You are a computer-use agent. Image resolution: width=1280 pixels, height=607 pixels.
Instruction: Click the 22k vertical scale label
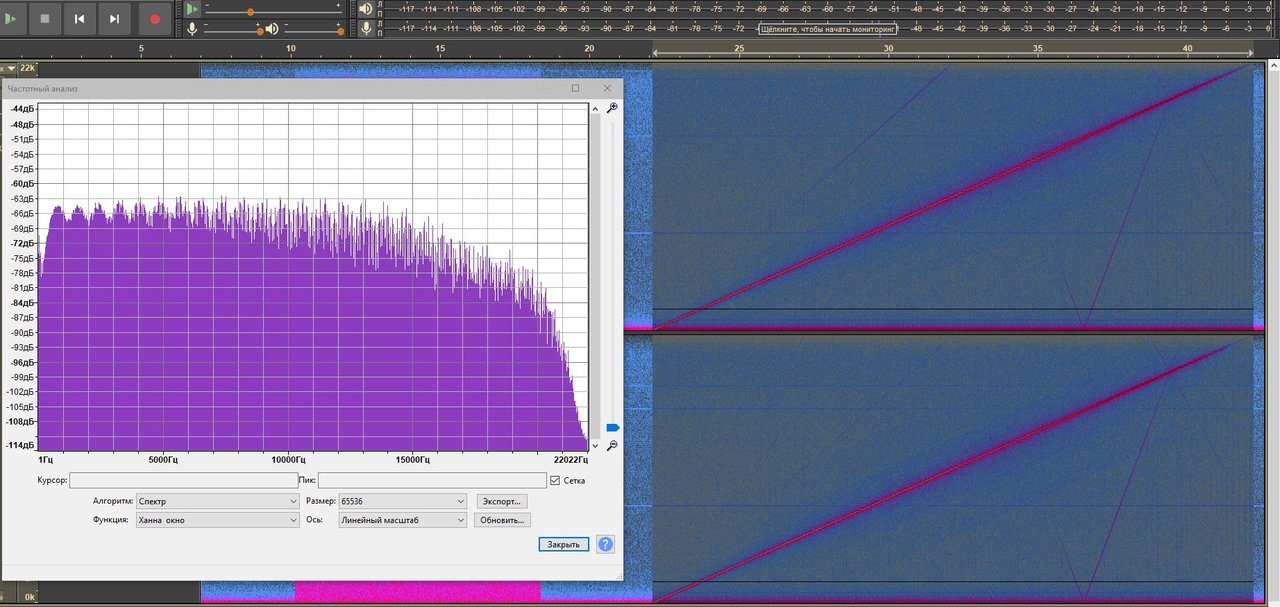27,68
